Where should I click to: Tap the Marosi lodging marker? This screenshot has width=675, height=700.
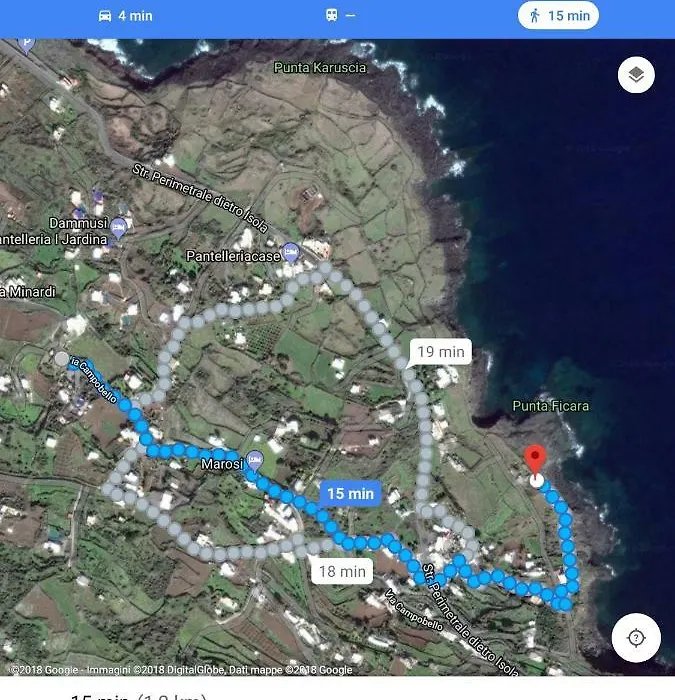coord(255,461)
